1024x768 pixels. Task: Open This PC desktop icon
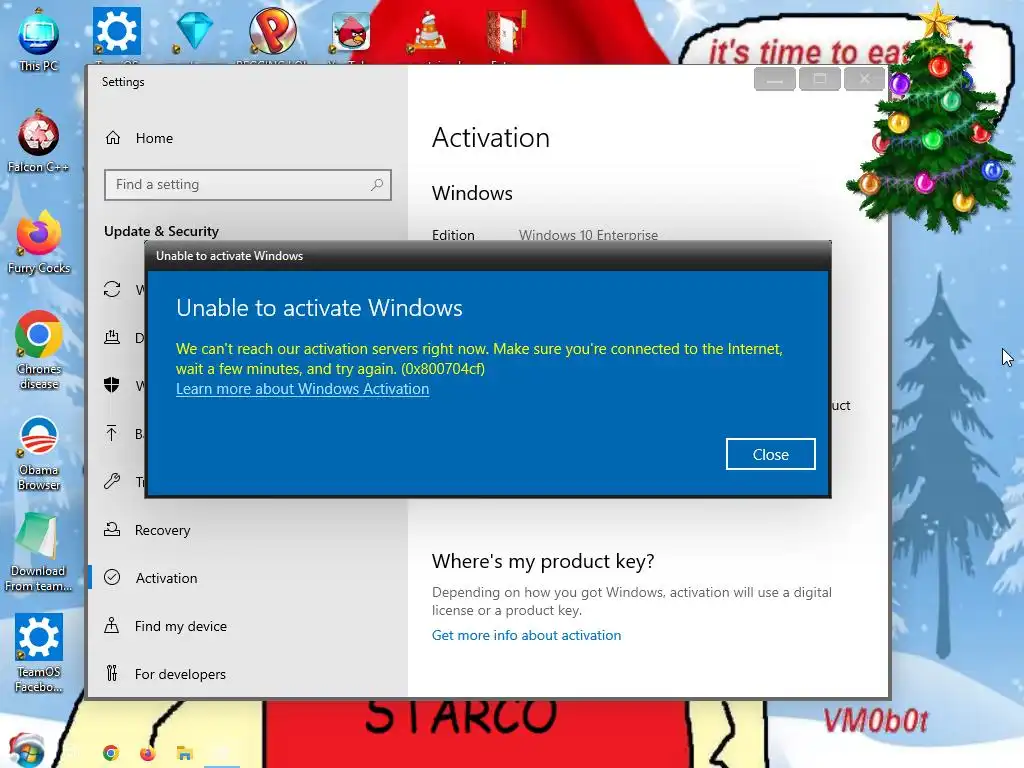(x=39, y=41)
